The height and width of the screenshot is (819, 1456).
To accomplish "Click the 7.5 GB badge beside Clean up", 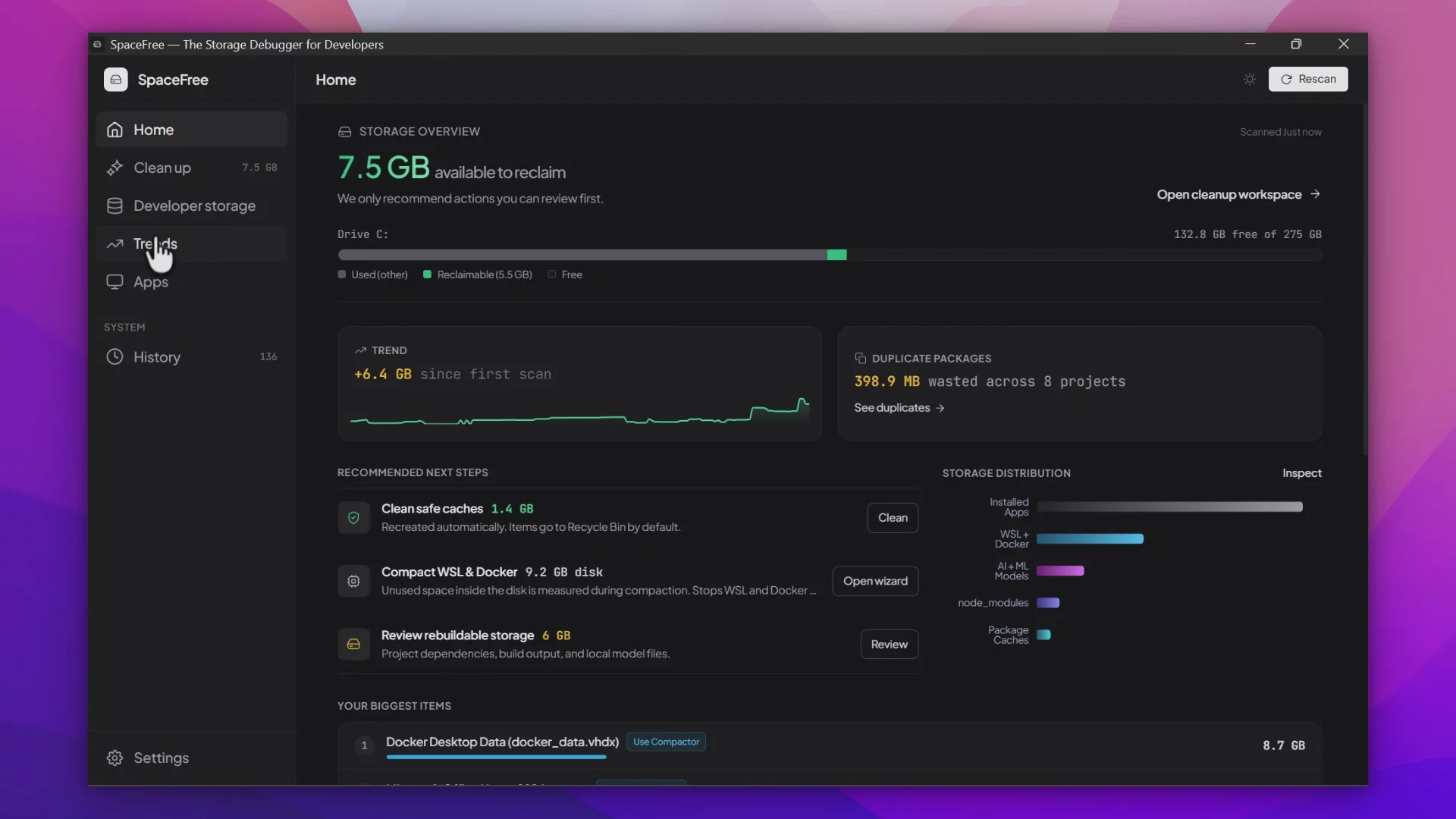I will pyautogui.click(x=259, y=168).
